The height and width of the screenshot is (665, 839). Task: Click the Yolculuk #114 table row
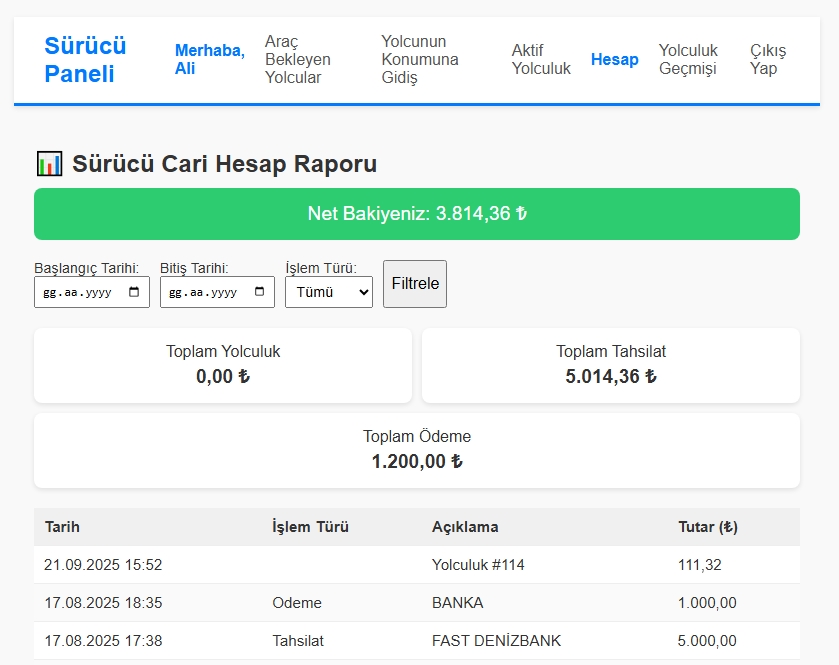pos(418,565)
